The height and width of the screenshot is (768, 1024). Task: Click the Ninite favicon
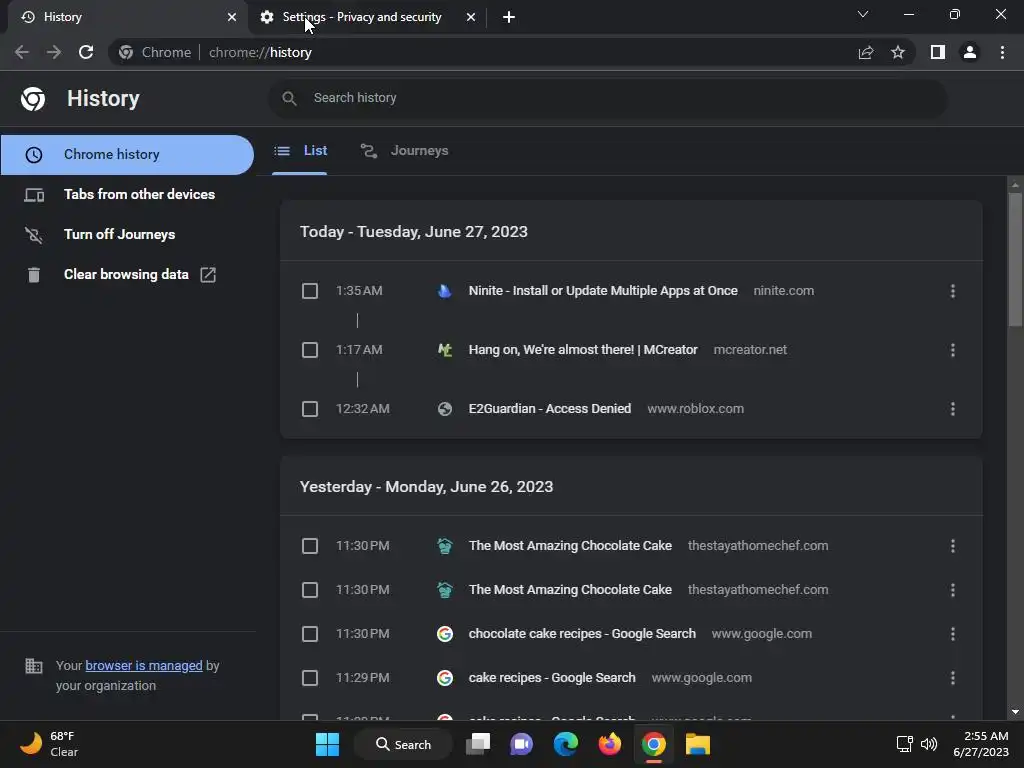(445, 291)
